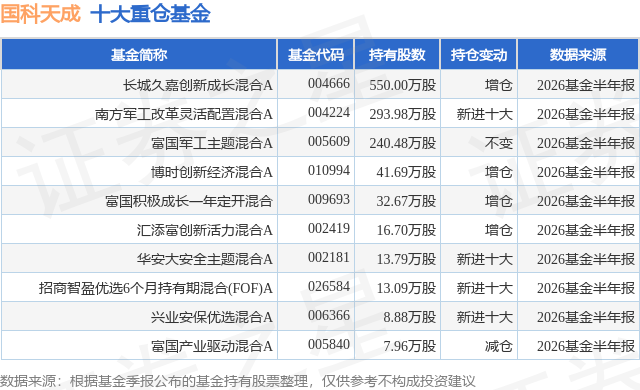Click the 持仓变动 column header

pyautogui.click(x=479, y=55)
